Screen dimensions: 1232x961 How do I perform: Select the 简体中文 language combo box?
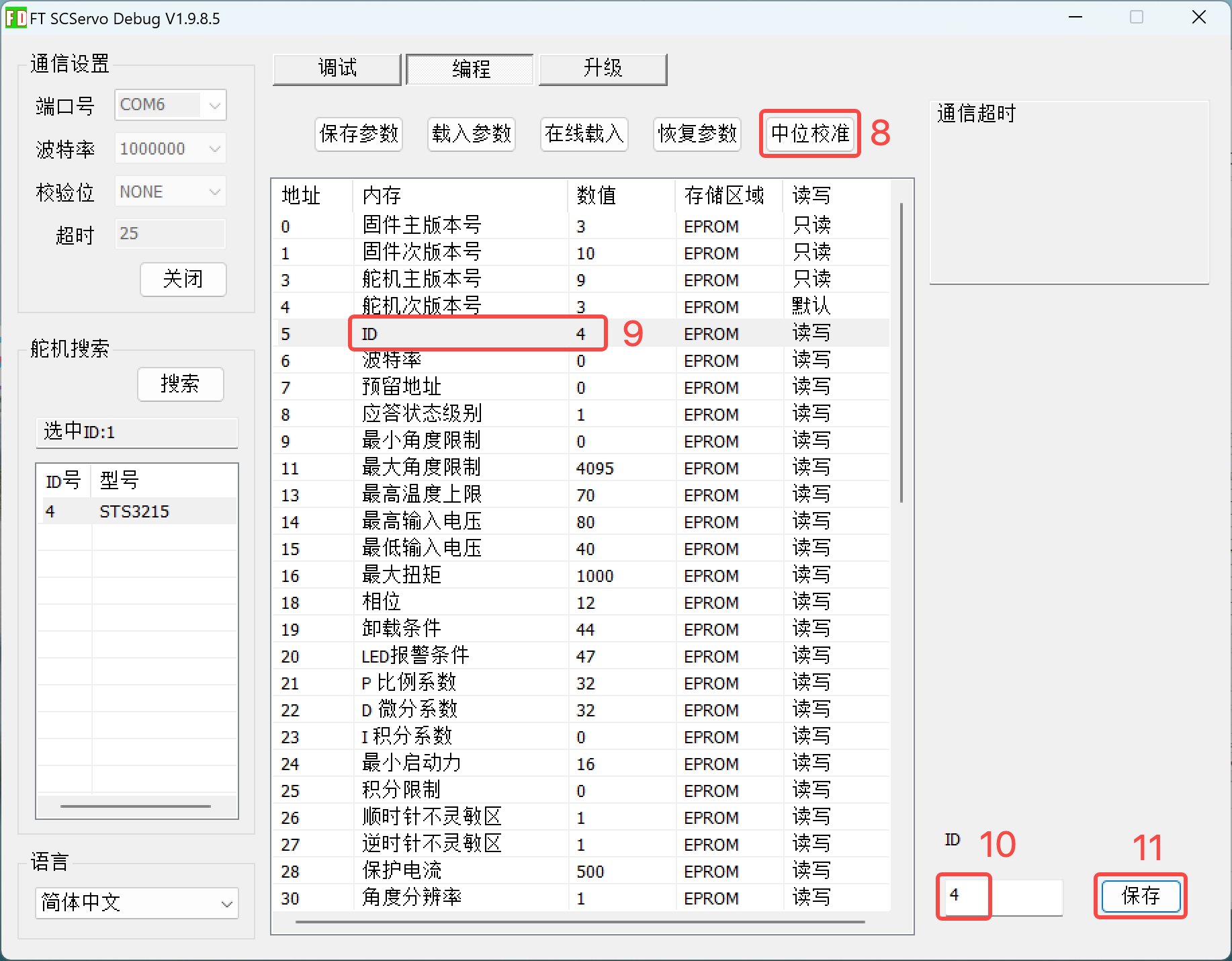[x=137, y=903]
